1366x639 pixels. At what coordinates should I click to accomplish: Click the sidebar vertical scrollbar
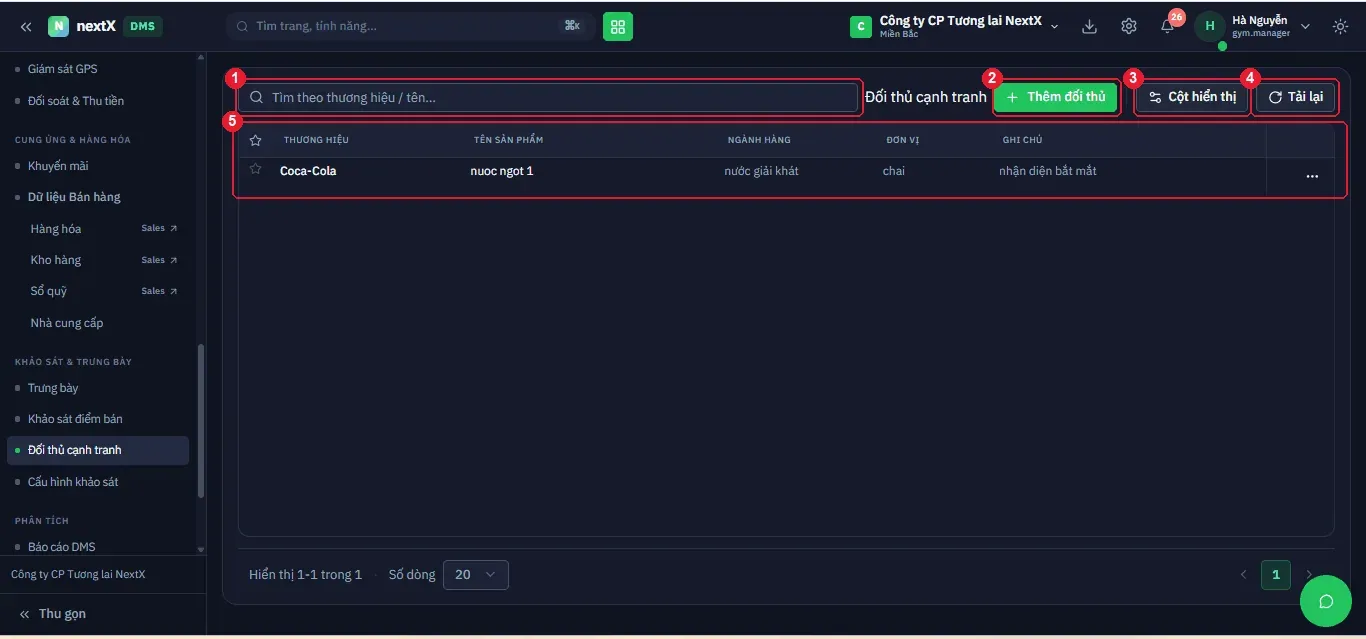(x=200, y=420)
